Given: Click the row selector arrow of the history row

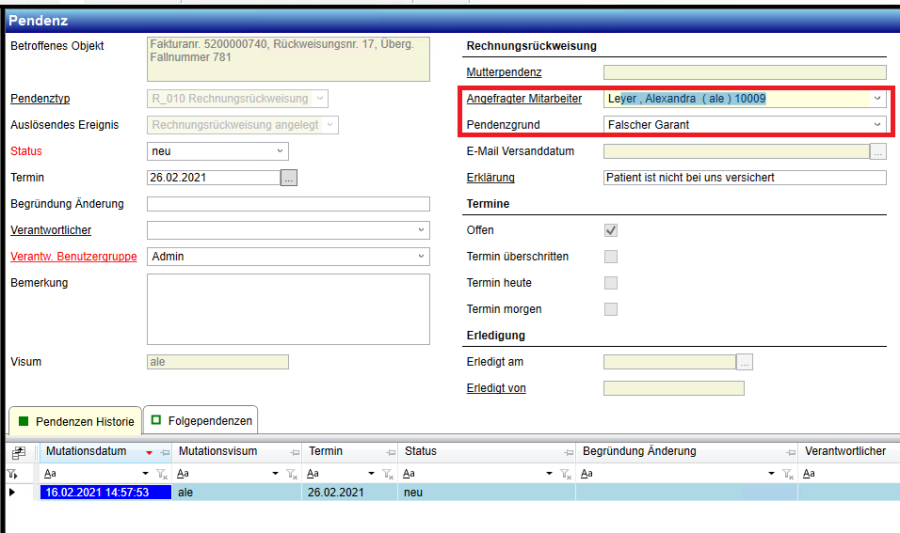Looking at the screenshot, I should (11, 492).
